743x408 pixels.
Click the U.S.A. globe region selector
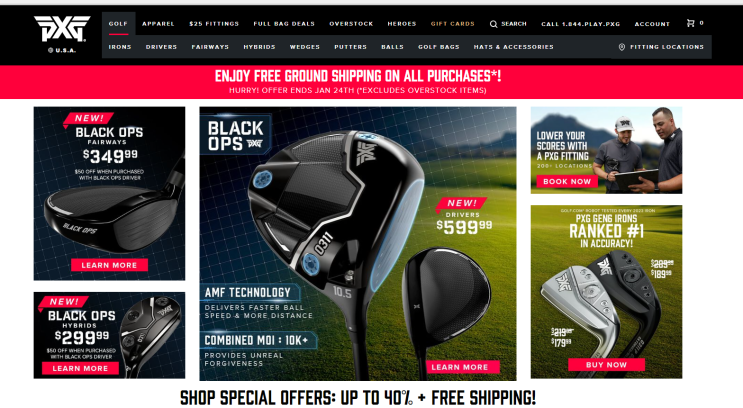[x=62, y=50]
